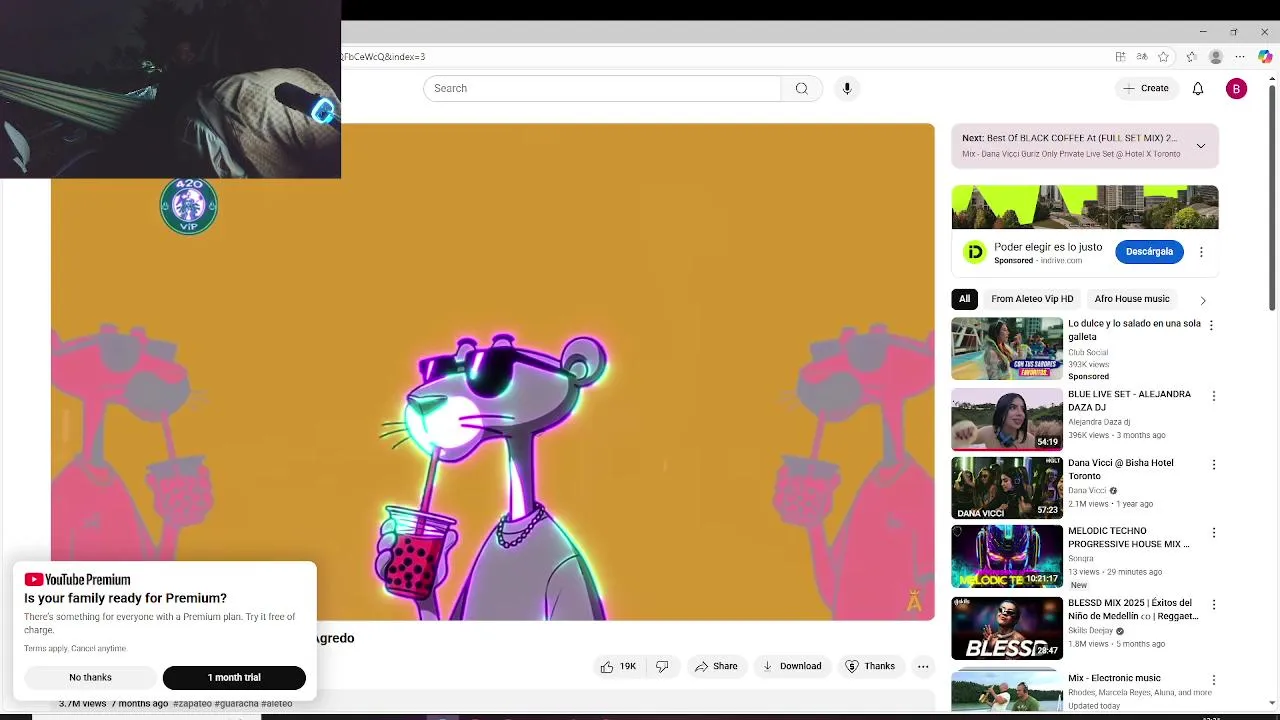Click the #guaracha hashtag
1280x720 pixels.
(236, 704)
